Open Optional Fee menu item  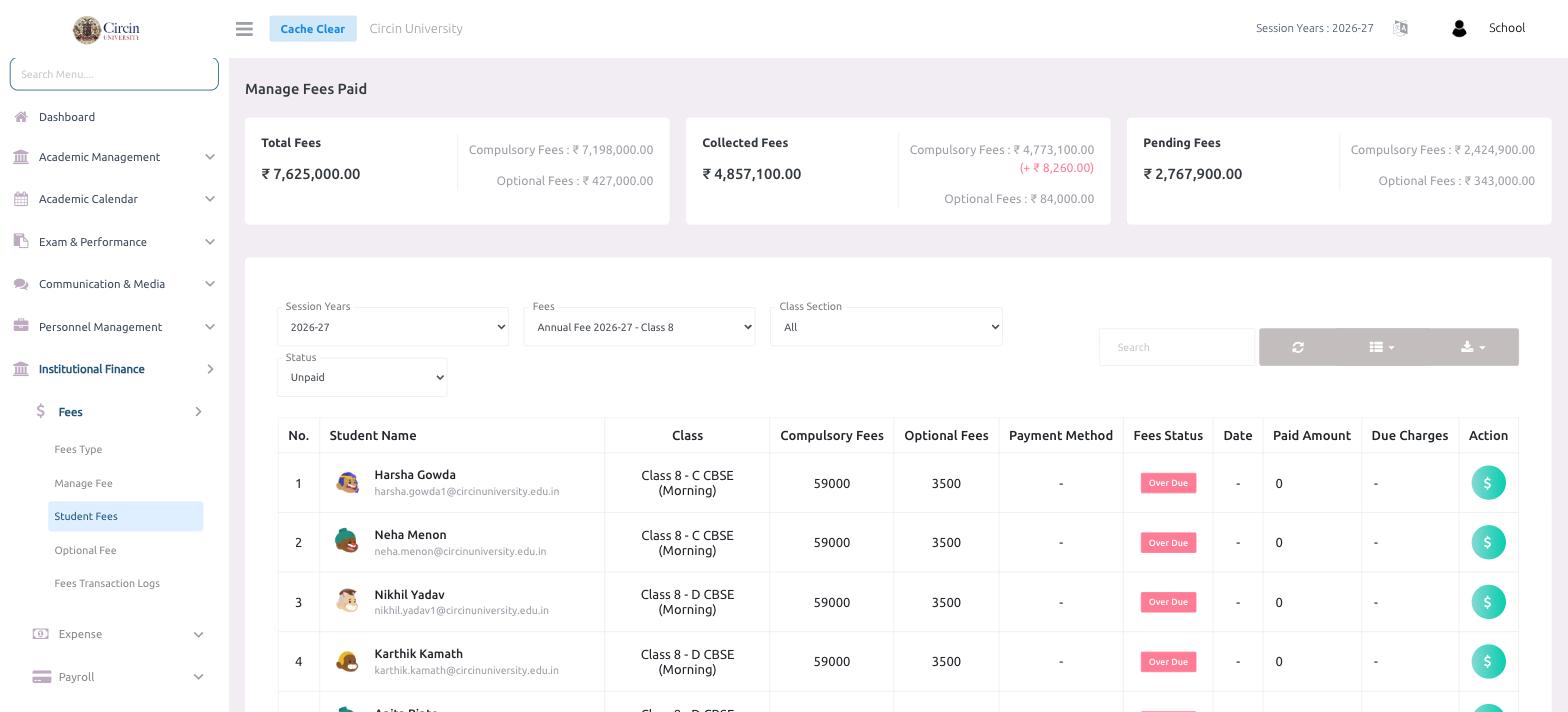click(85, 550)
